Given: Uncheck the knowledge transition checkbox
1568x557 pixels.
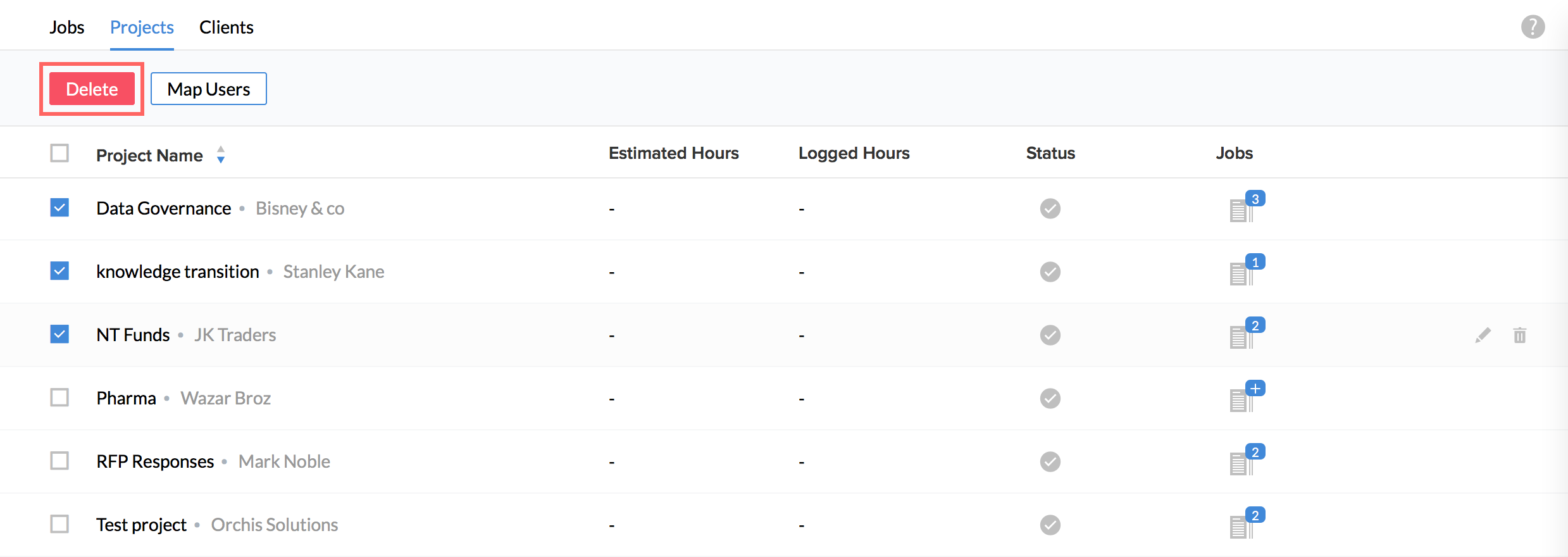Looking at the screenshot, I should [59, 271].
